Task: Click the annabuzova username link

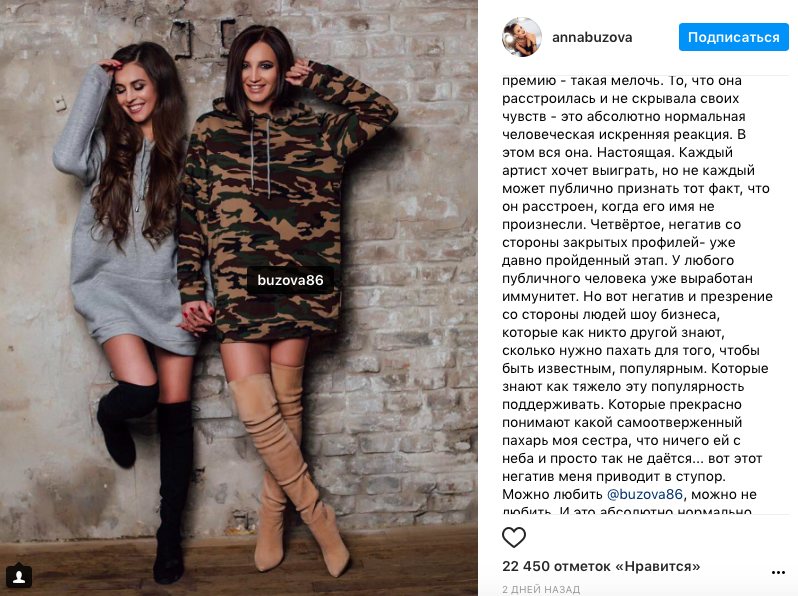Action: tap(592, 38)
